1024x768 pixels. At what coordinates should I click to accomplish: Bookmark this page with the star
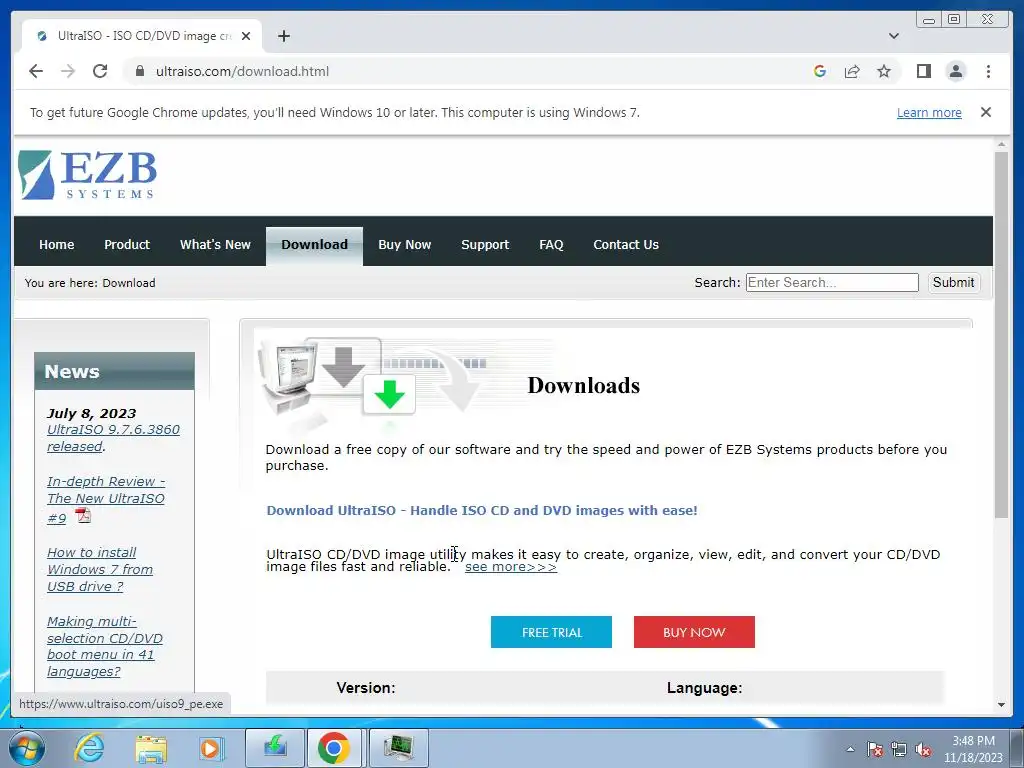[884, 71]
